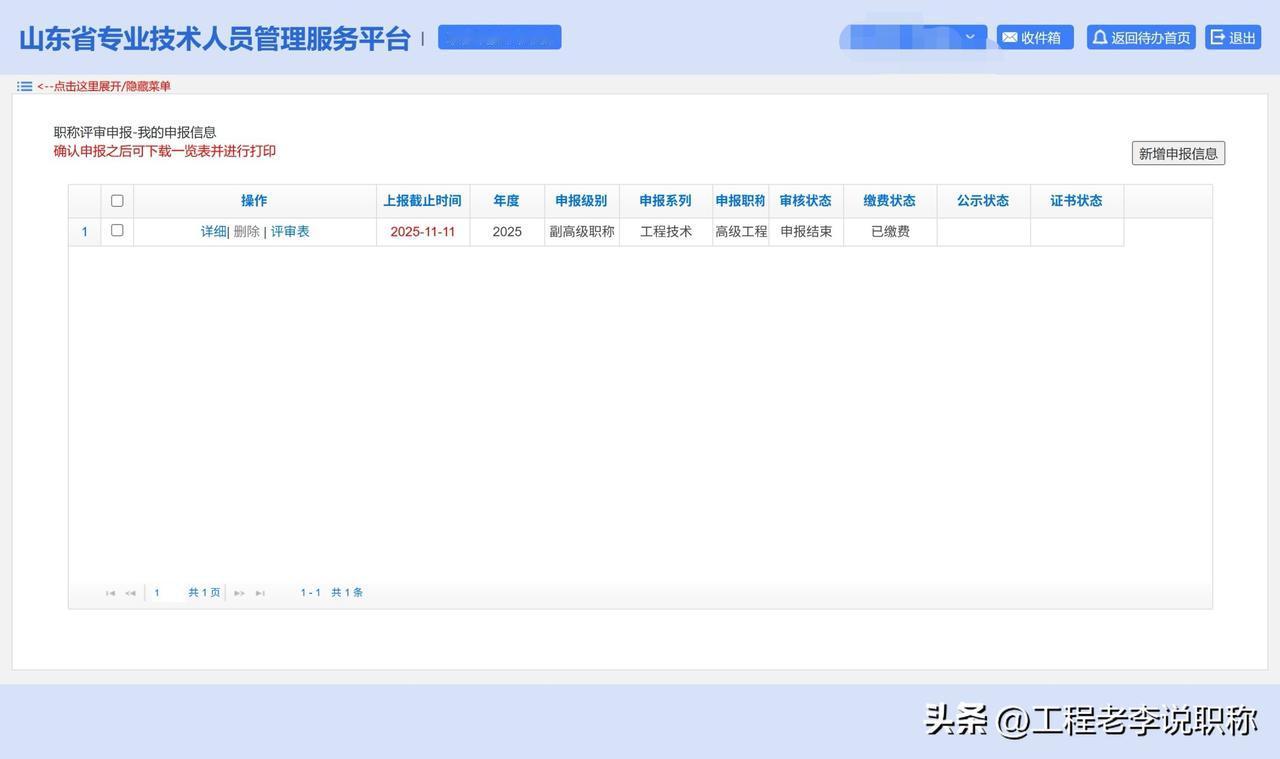Viewport: 1280px width, 759px height.
Task: Jump to the last page arrow
Action: [259, 592]
